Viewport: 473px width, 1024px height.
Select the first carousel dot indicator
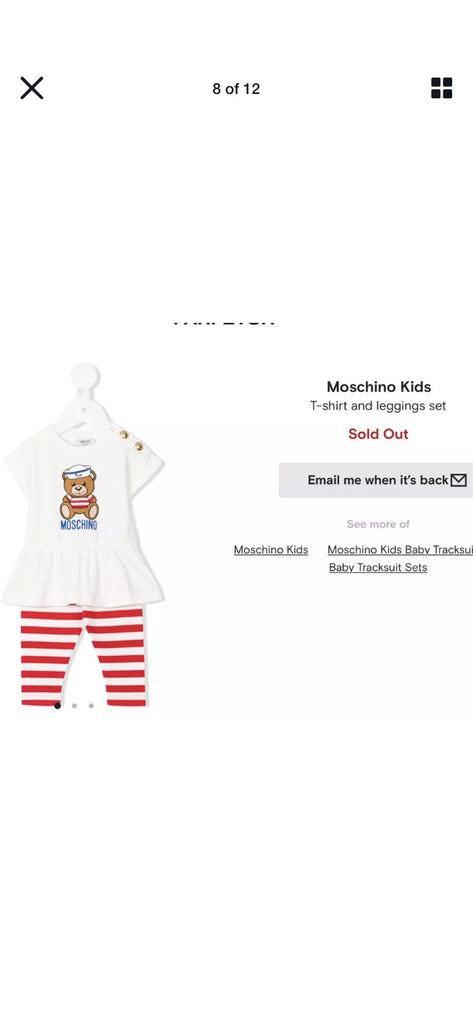tap(57, 705)
